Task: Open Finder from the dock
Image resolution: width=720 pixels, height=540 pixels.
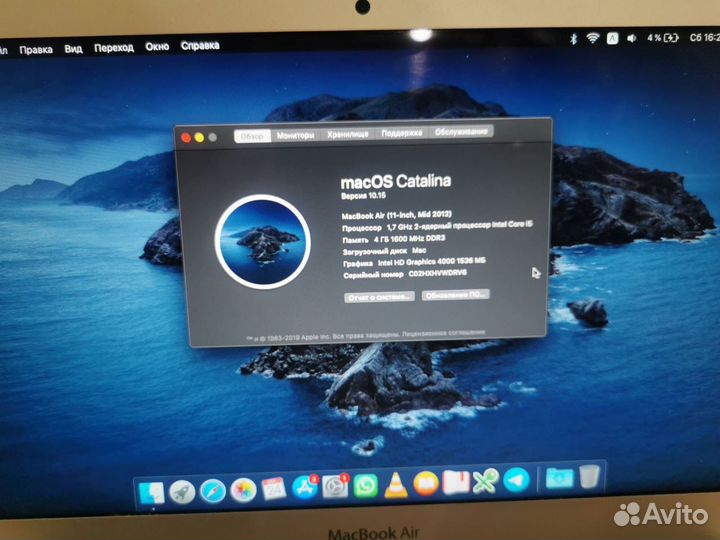Action: click(152, 494)
